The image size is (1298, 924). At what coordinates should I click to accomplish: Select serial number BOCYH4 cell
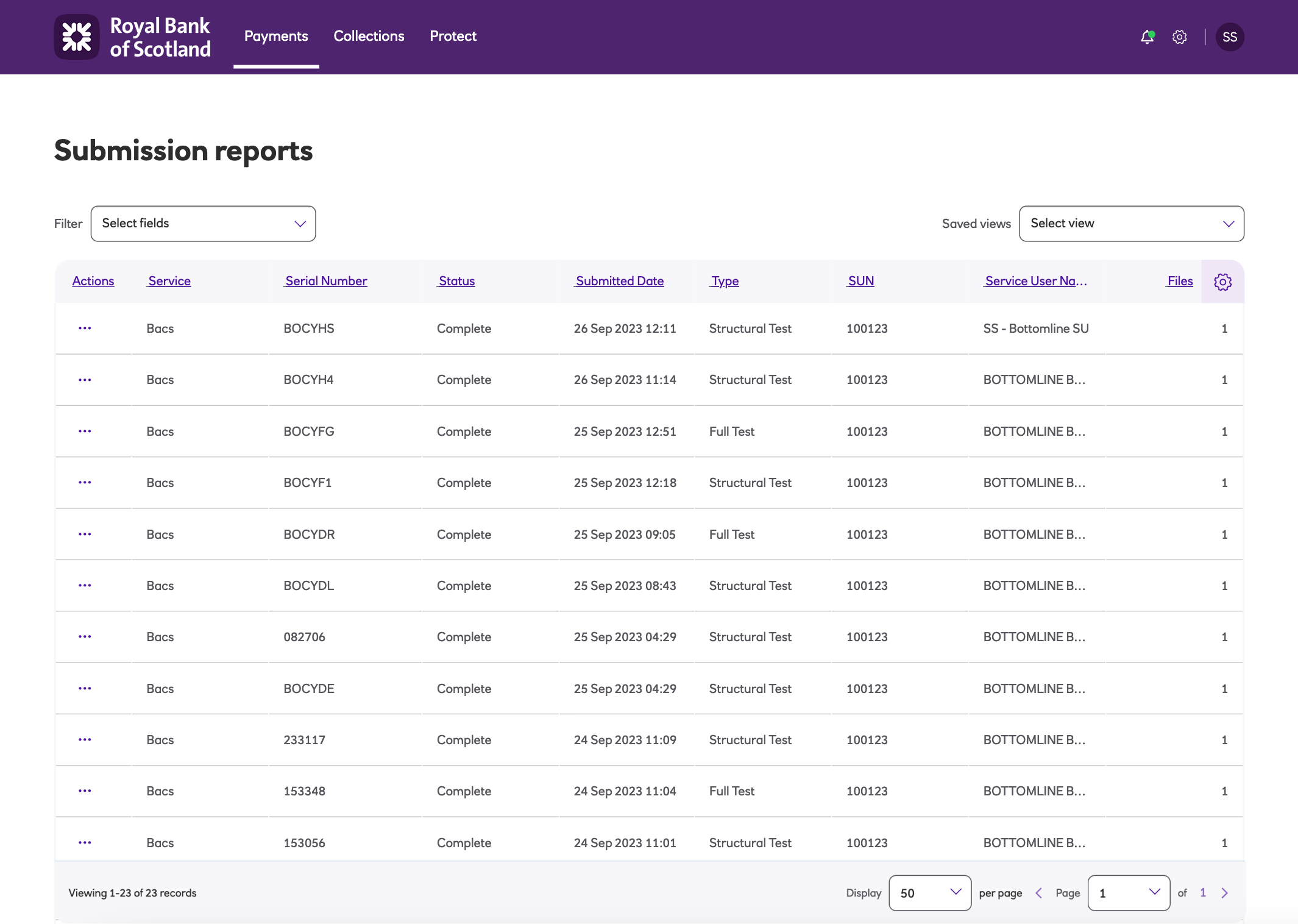(308, 380)
